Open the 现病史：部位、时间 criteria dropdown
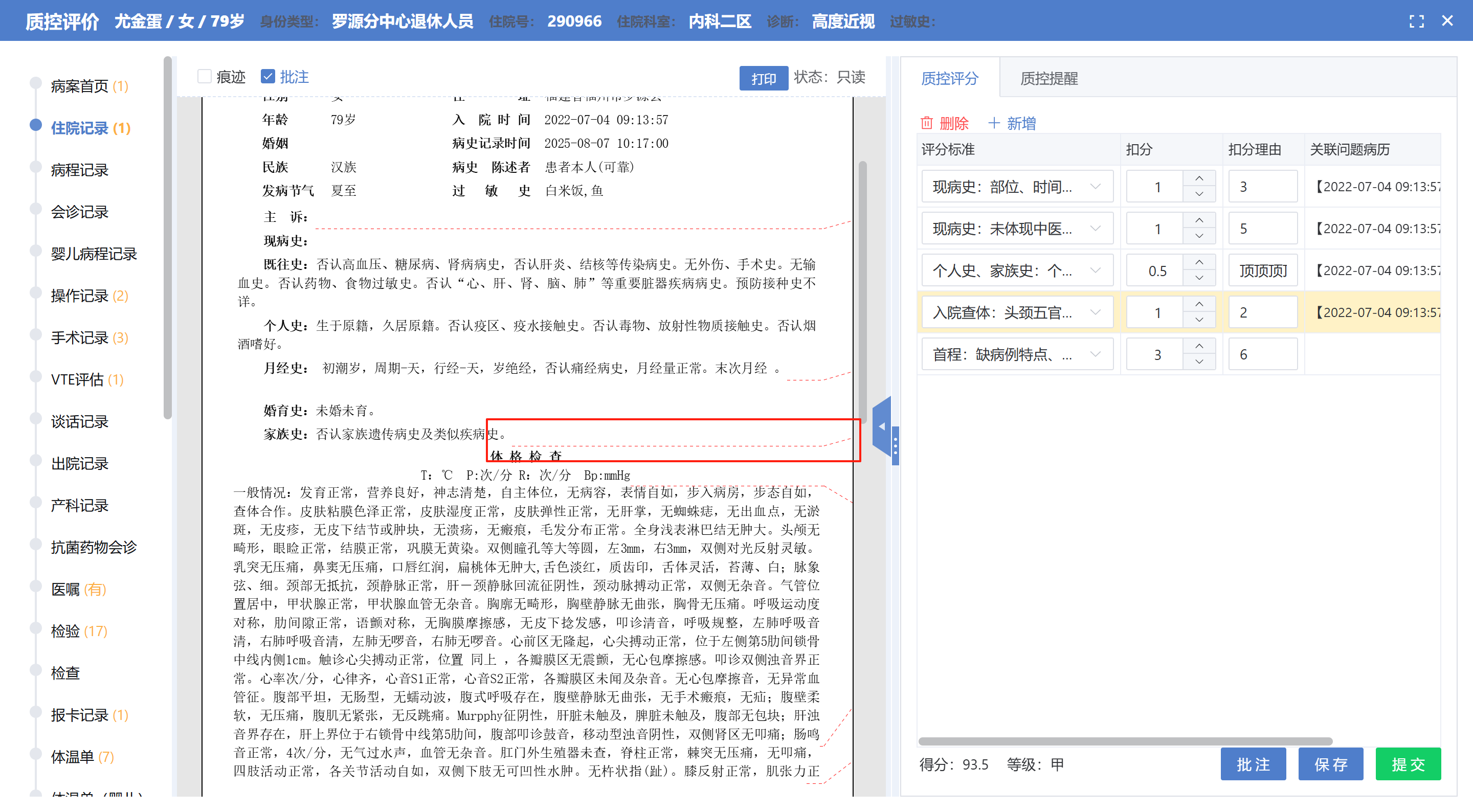 (x=1017, y=187)
